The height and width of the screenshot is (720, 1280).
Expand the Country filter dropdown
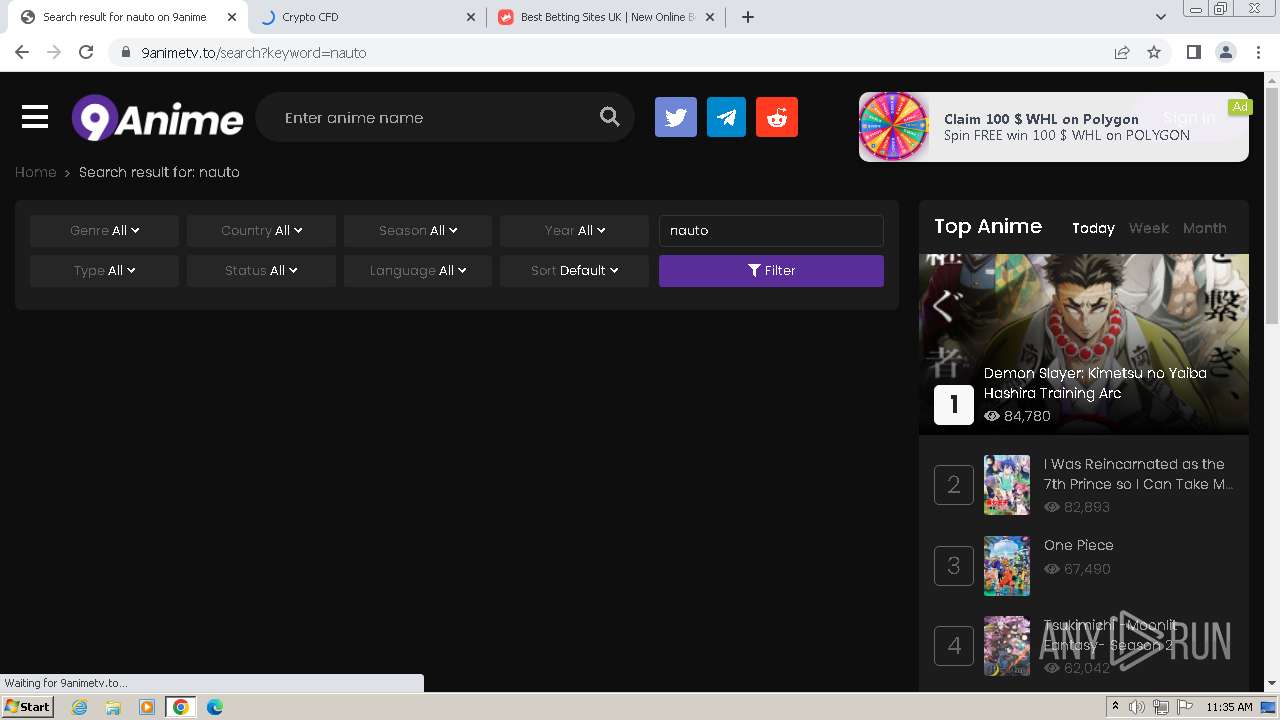[x=261, y=230]
